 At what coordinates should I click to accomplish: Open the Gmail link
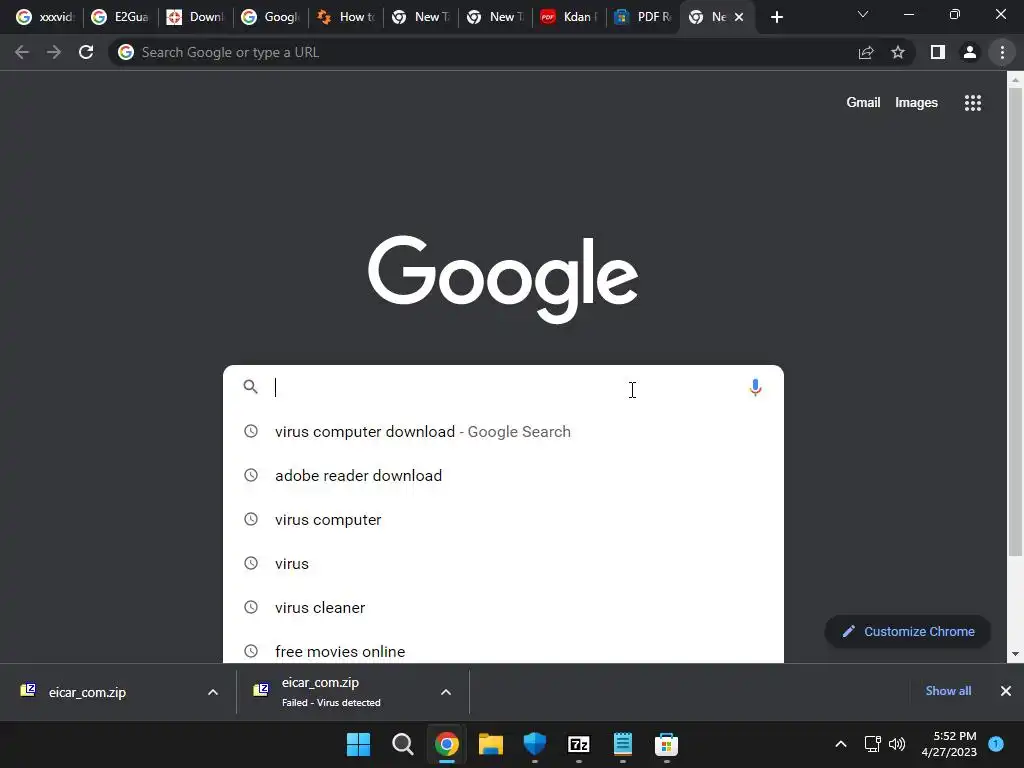pyautogui.click(x=863, y=103)
